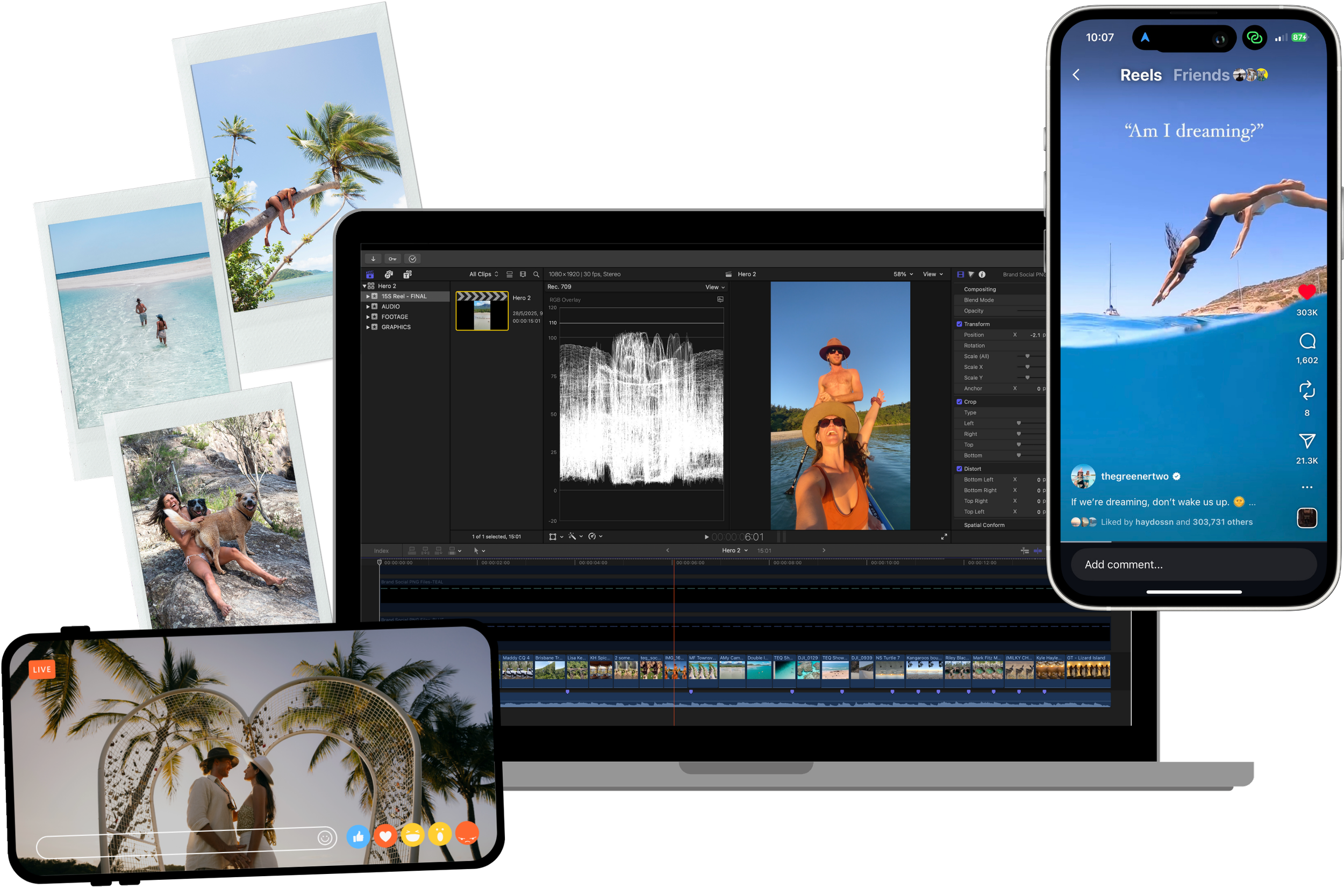Screen dimensions: 1344x896
Task: Toggle the Distort checkbox
Action: point(959,469)
